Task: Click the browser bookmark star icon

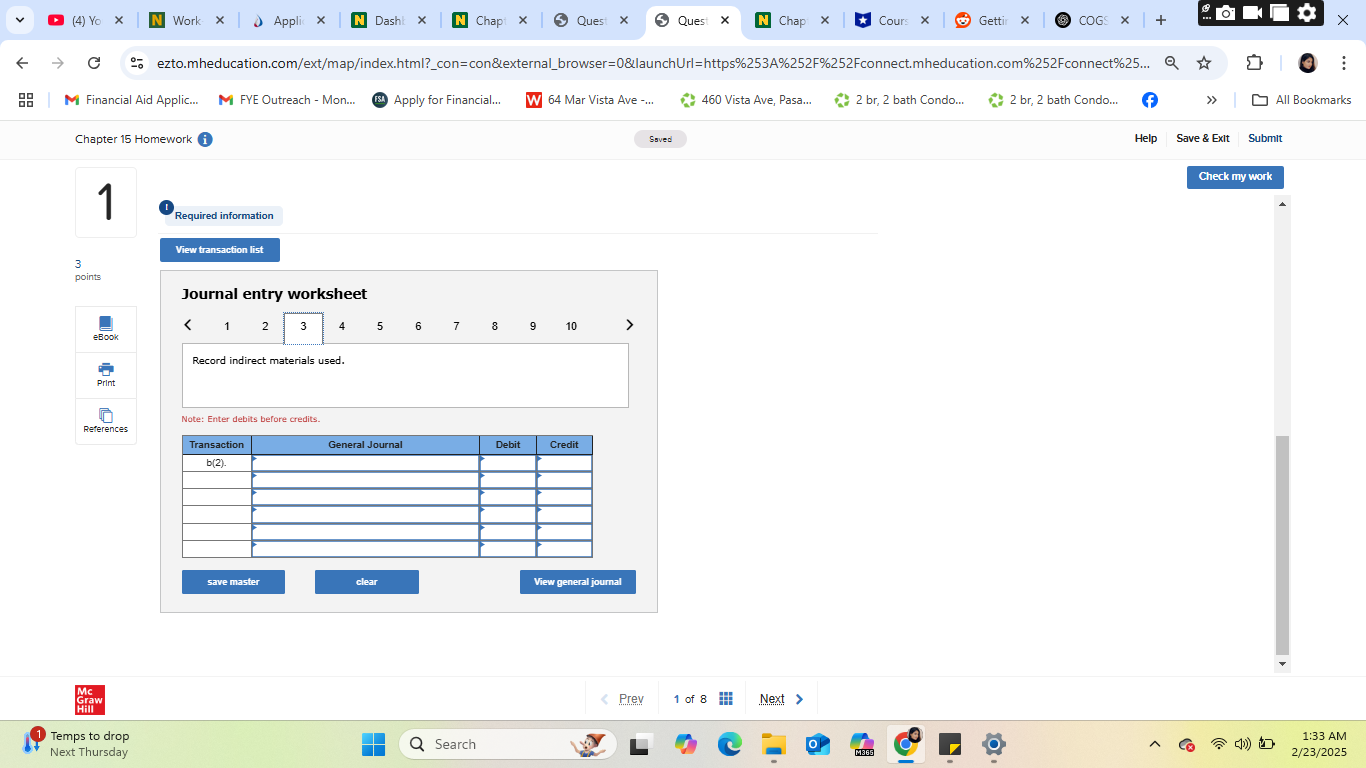Action: pos(1204,63)
